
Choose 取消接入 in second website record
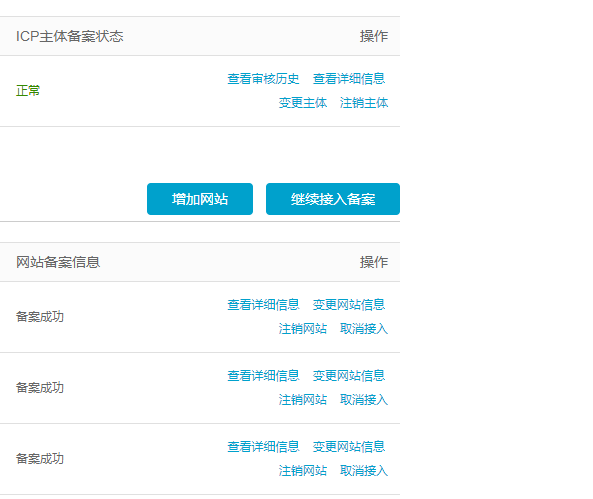[364, 400]
